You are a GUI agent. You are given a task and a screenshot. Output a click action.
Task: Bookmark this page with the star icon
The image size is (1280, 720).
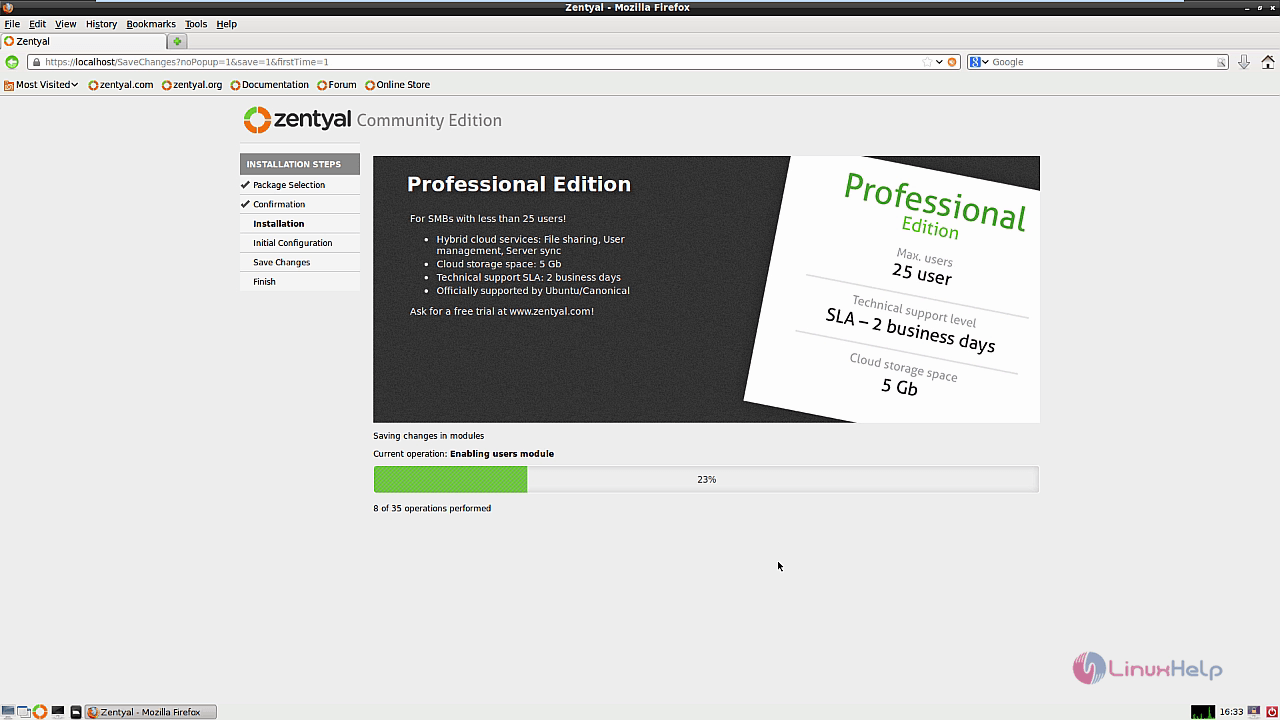927,62
